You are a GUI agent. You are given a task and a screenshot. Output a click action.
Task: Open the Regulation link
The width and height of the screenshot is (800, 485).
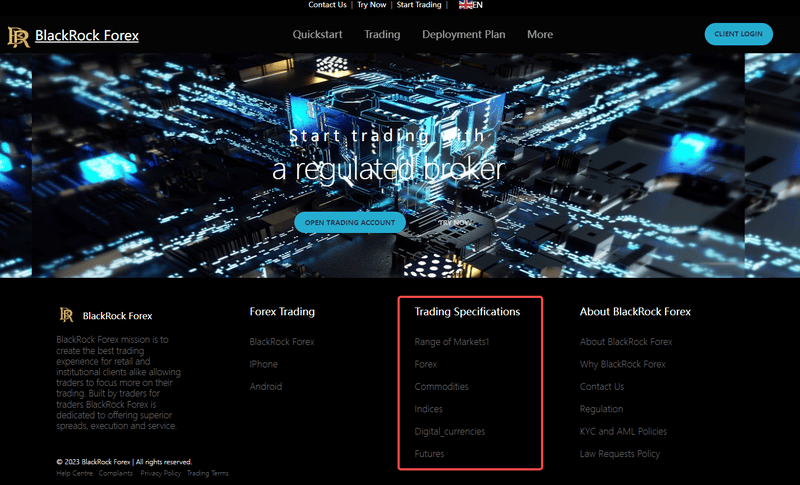(601, 409)
